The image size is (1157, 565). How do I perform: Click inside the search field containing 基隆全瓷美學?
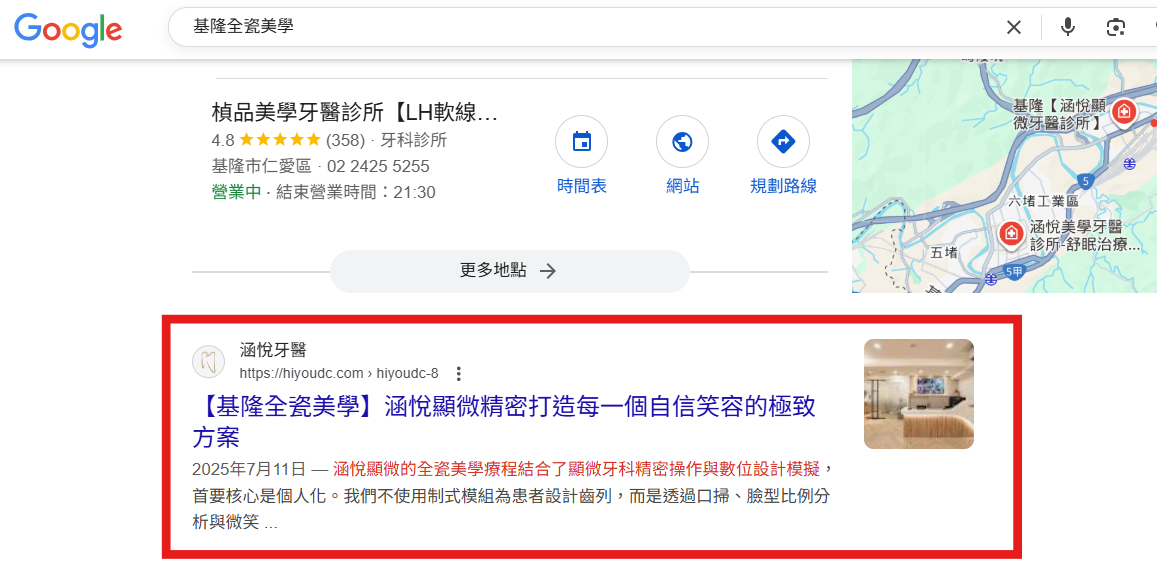point(590,28)
